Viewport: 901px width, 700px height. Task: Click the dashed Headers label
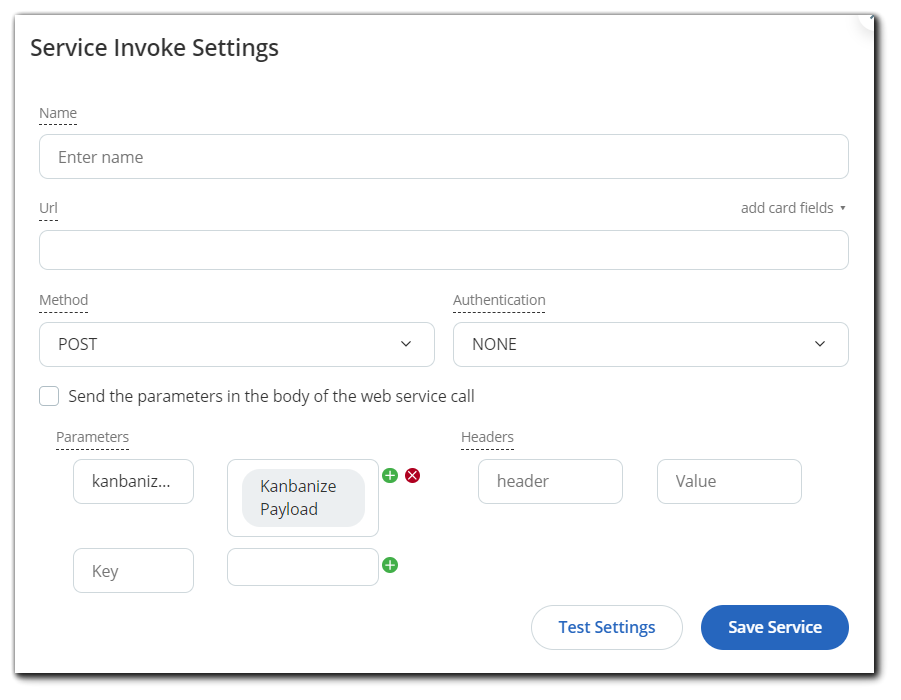486,437
